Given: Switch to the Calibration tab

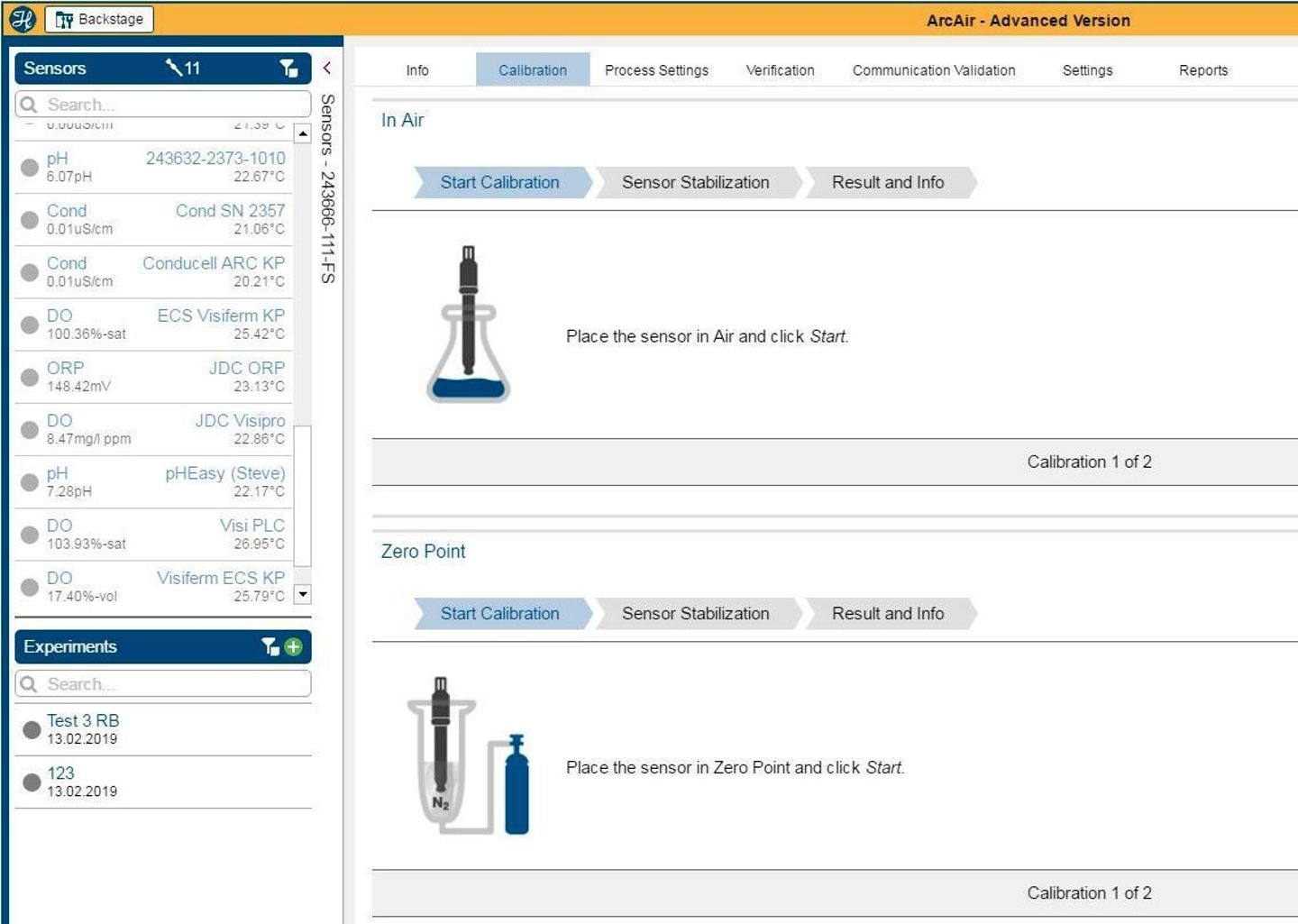Looking at the screenshot, I should [533, 70].
